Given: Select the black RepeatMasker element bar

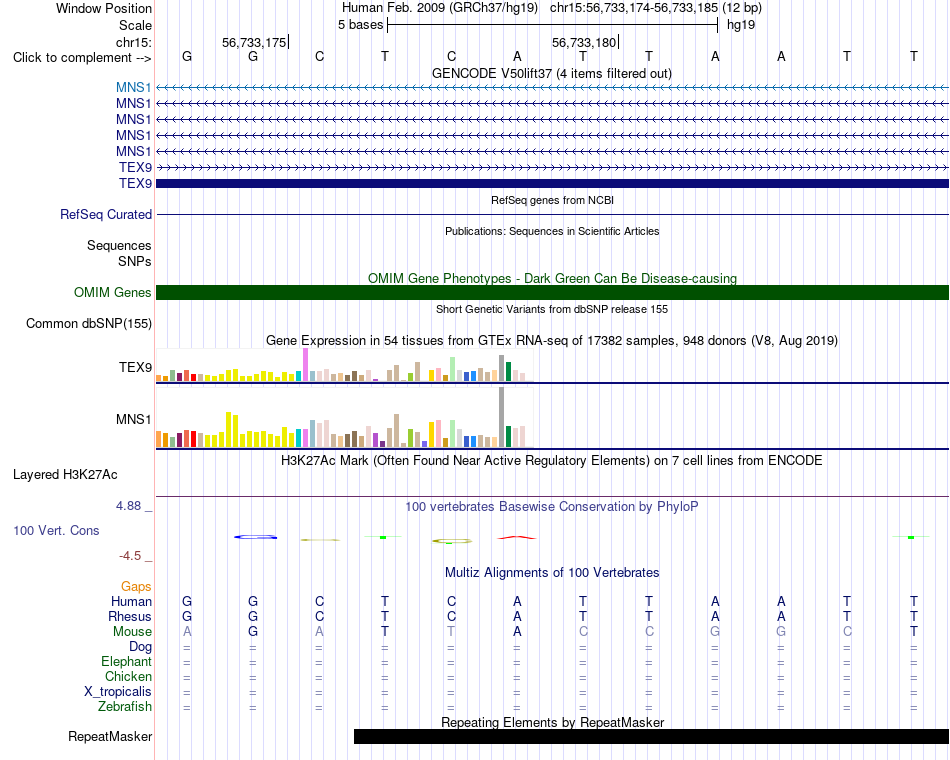Looking at the screenshot, I should point(651,736).
